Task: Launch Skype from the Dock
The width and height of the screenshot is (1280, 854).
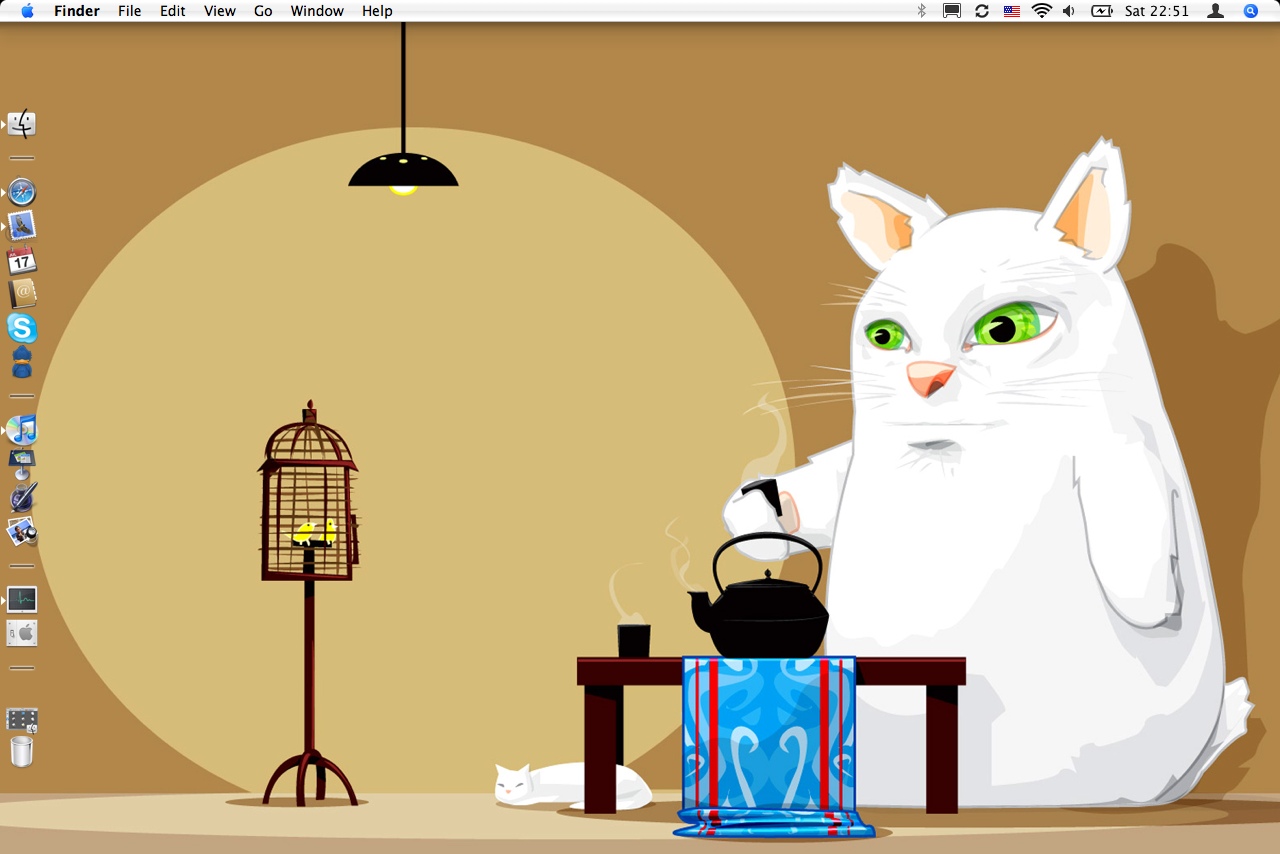Action: pos(22,328)
